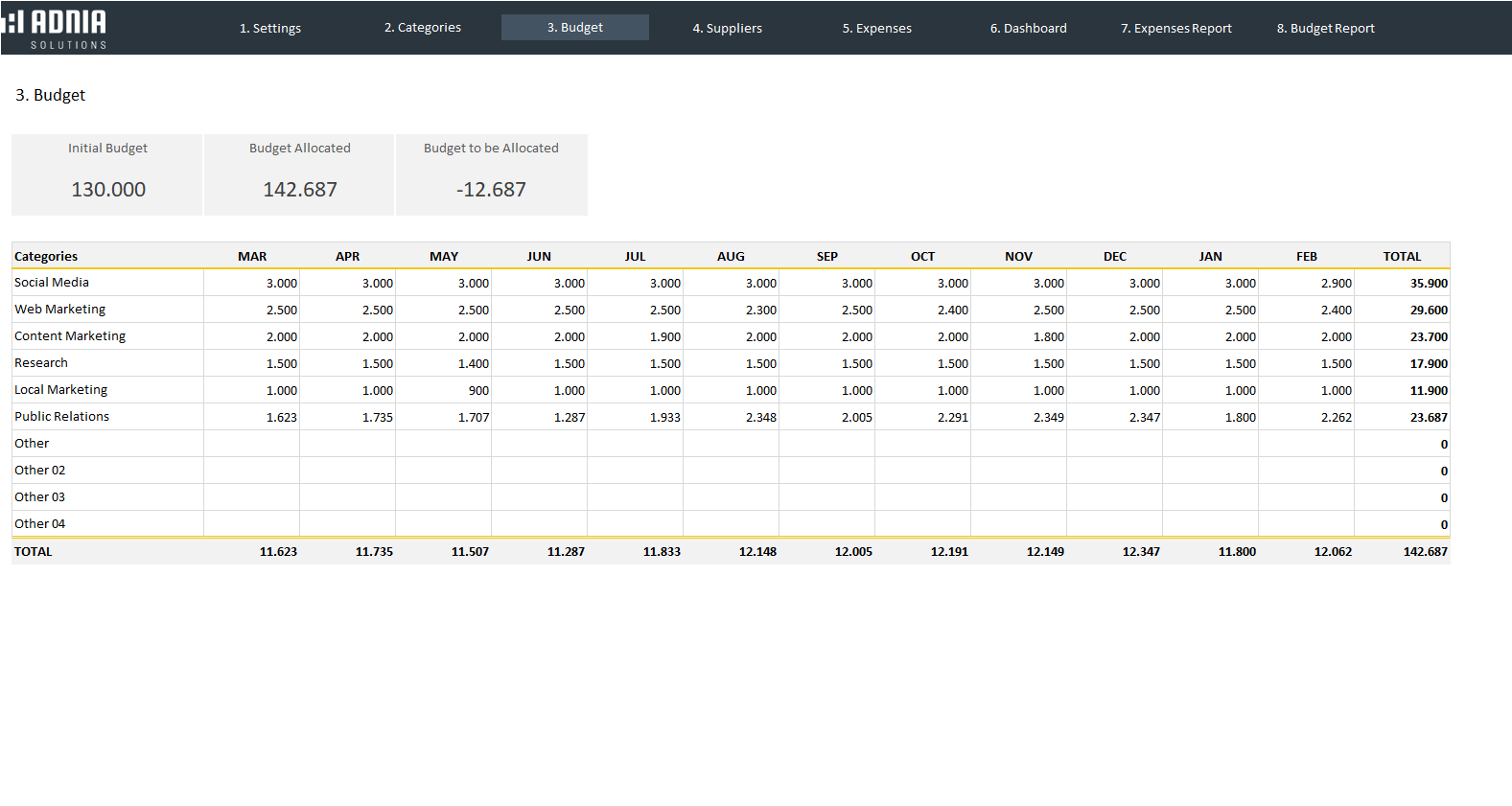The height and width of the screenshot is (806, 1512).
Task: Go to the 8. Budget Report tab
Action: pos(1325,28)
